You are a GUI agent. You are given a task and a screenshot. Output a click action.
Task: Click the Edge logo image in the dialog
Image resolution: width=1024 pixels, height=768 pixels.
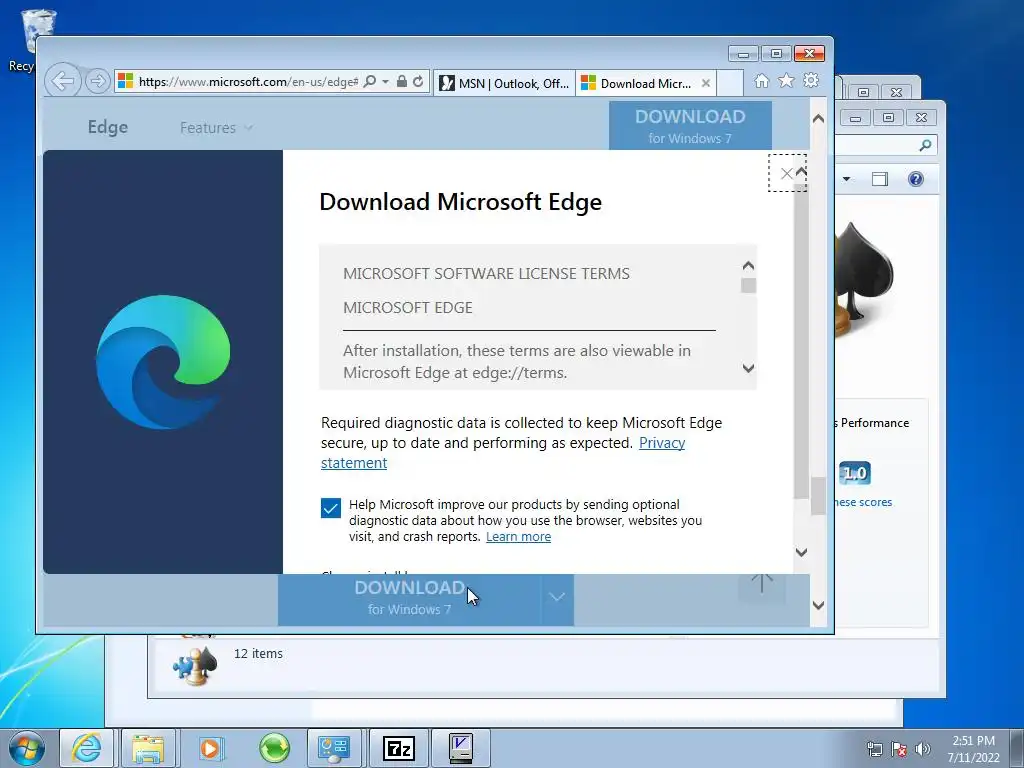[x=163, y=362]
